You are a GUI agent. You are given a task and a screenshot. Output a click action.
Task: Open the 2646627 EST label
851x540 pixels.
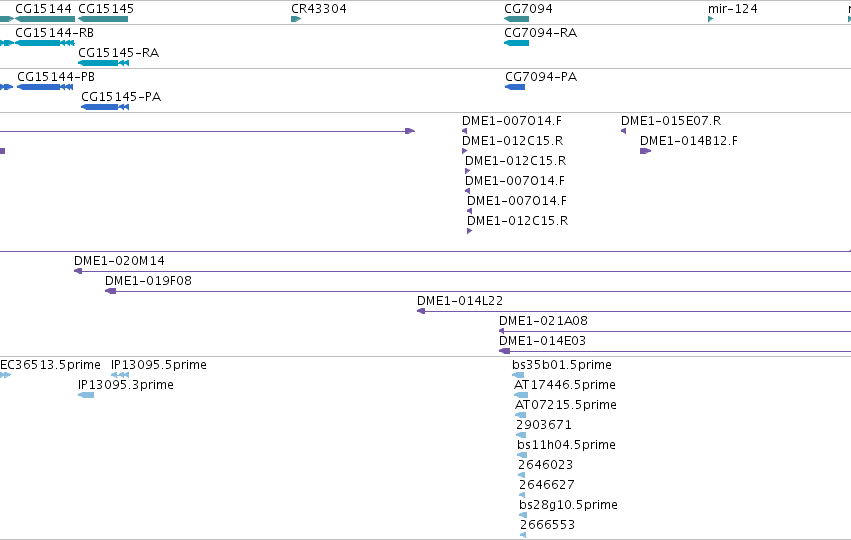tap(547, 485)
